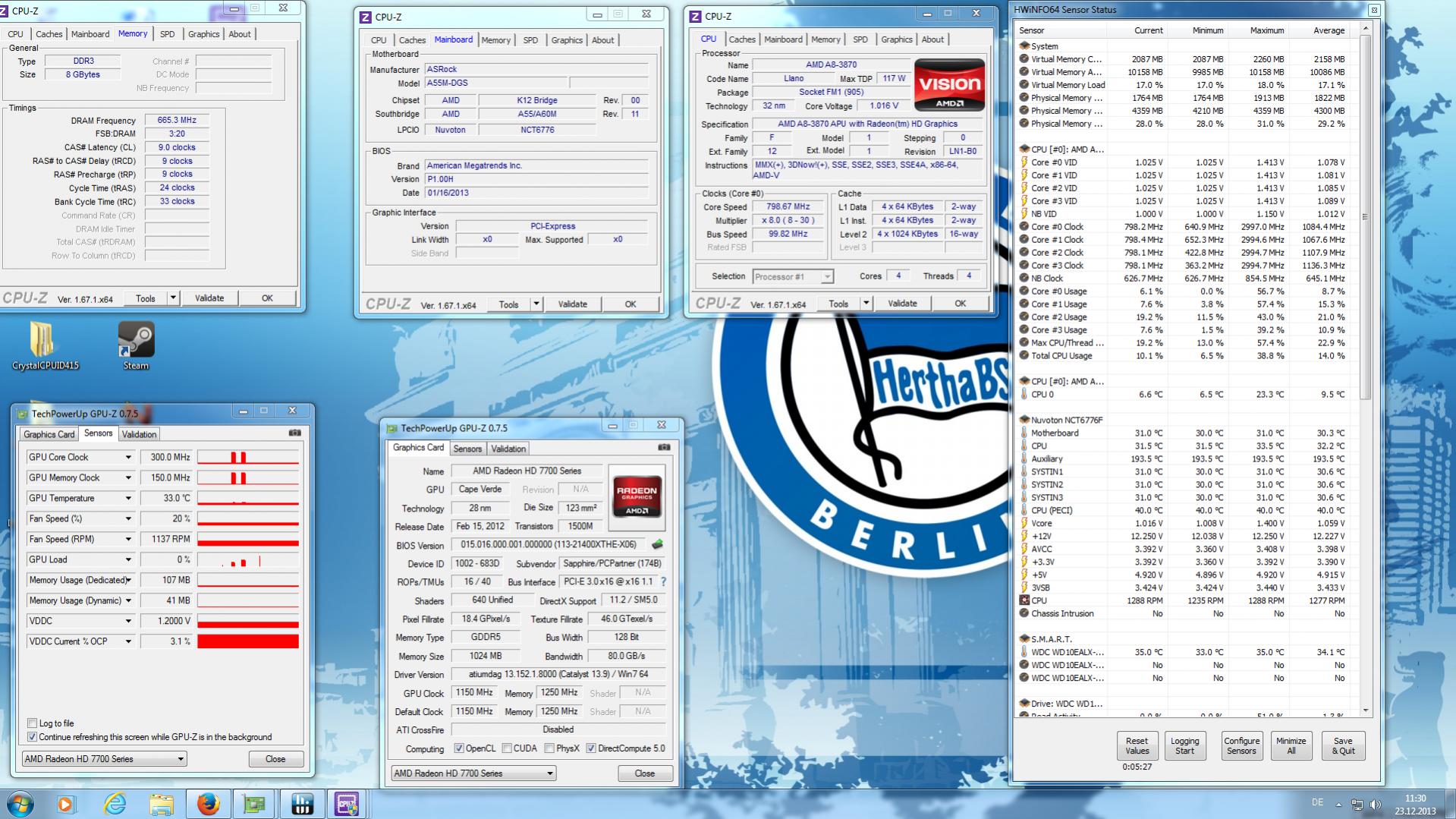The image size is (1456, 819).
Task: Click the Nuvoton NCT6776F sensor group icon
Action: [x=1024, y=420]
